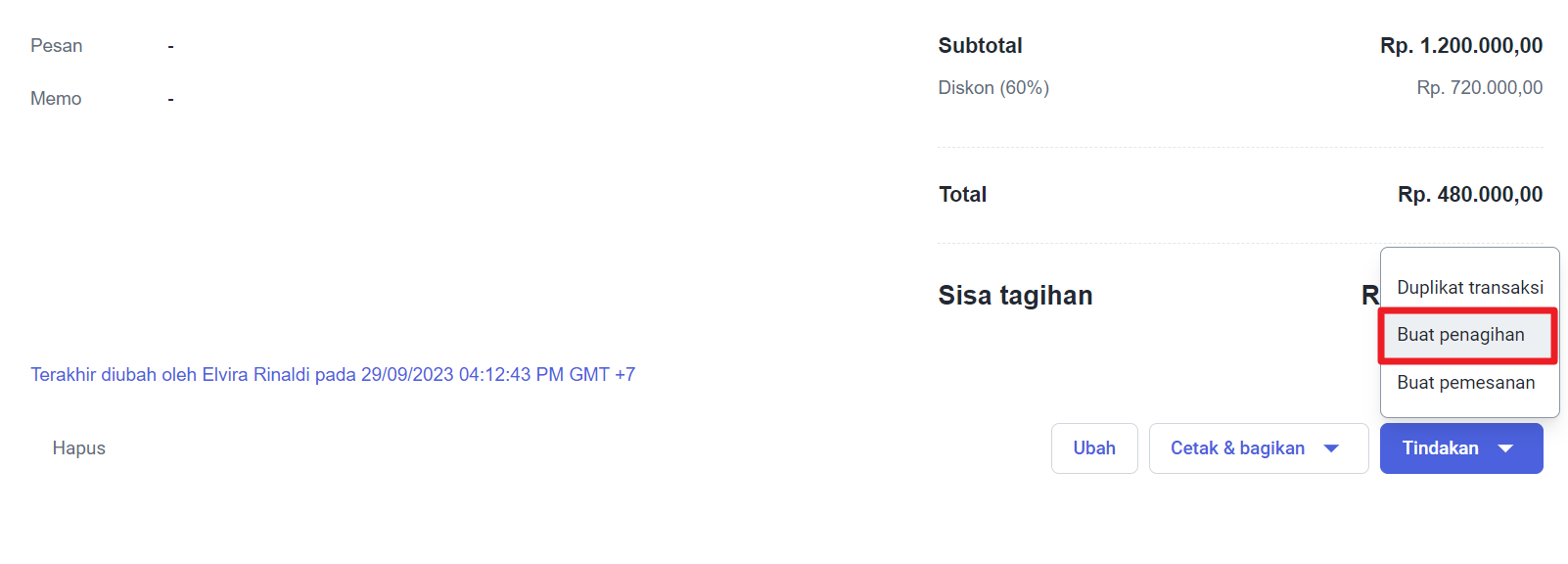Click the arrow icon on Tindakan button
Screen dimensions: 1568x564
[x=1505, y=448]
